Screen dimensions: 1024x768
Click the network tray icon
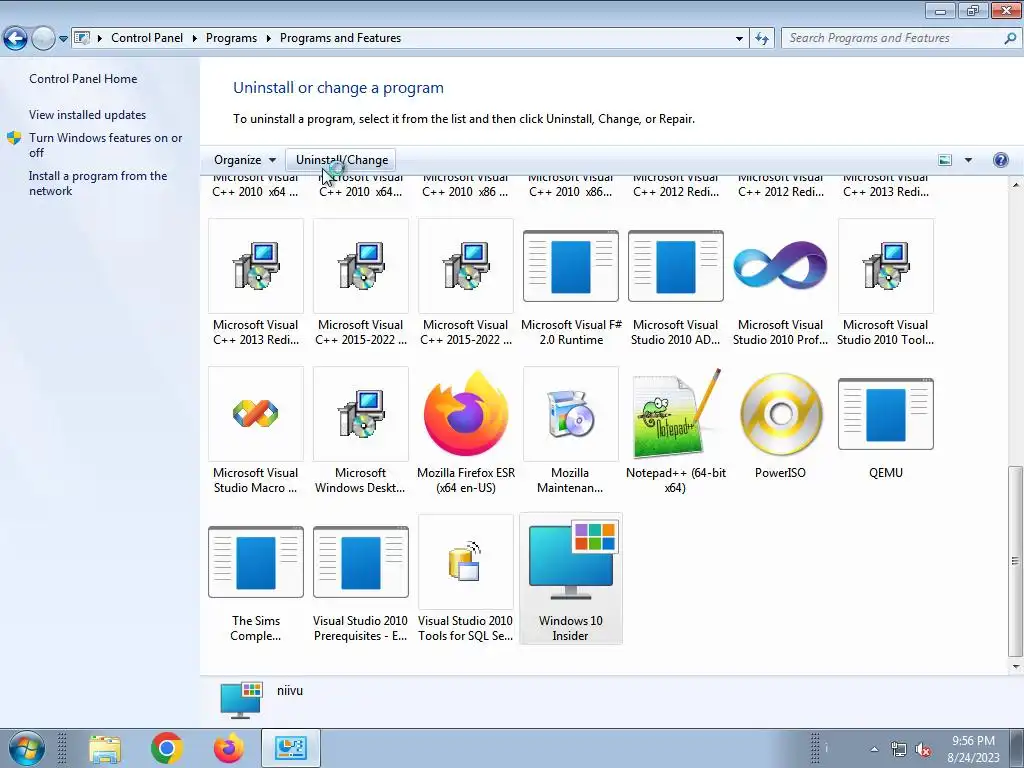pos(899,749)
